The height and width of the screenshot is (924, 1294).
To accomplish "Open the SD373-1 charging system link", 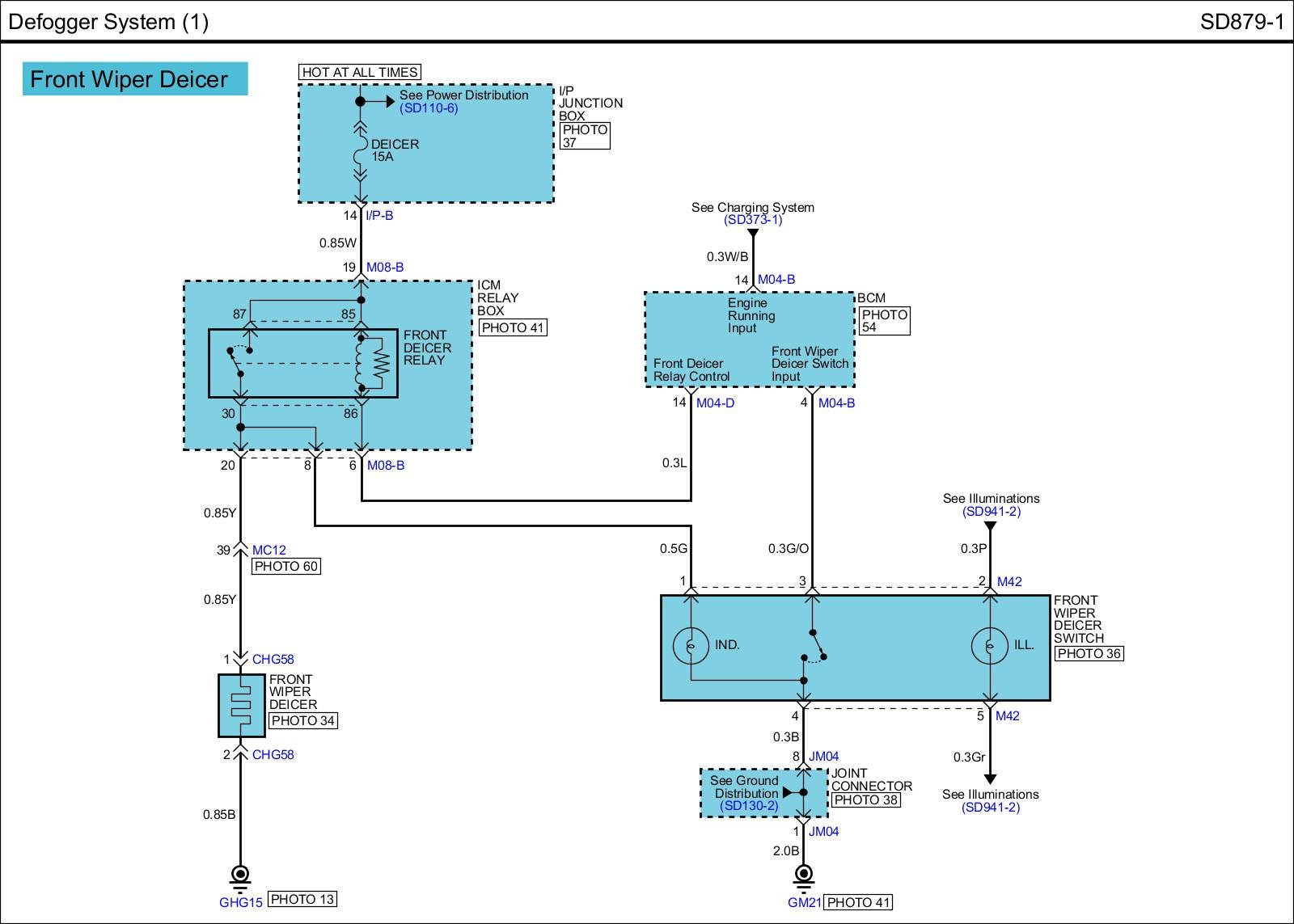I will pos(752,220).
